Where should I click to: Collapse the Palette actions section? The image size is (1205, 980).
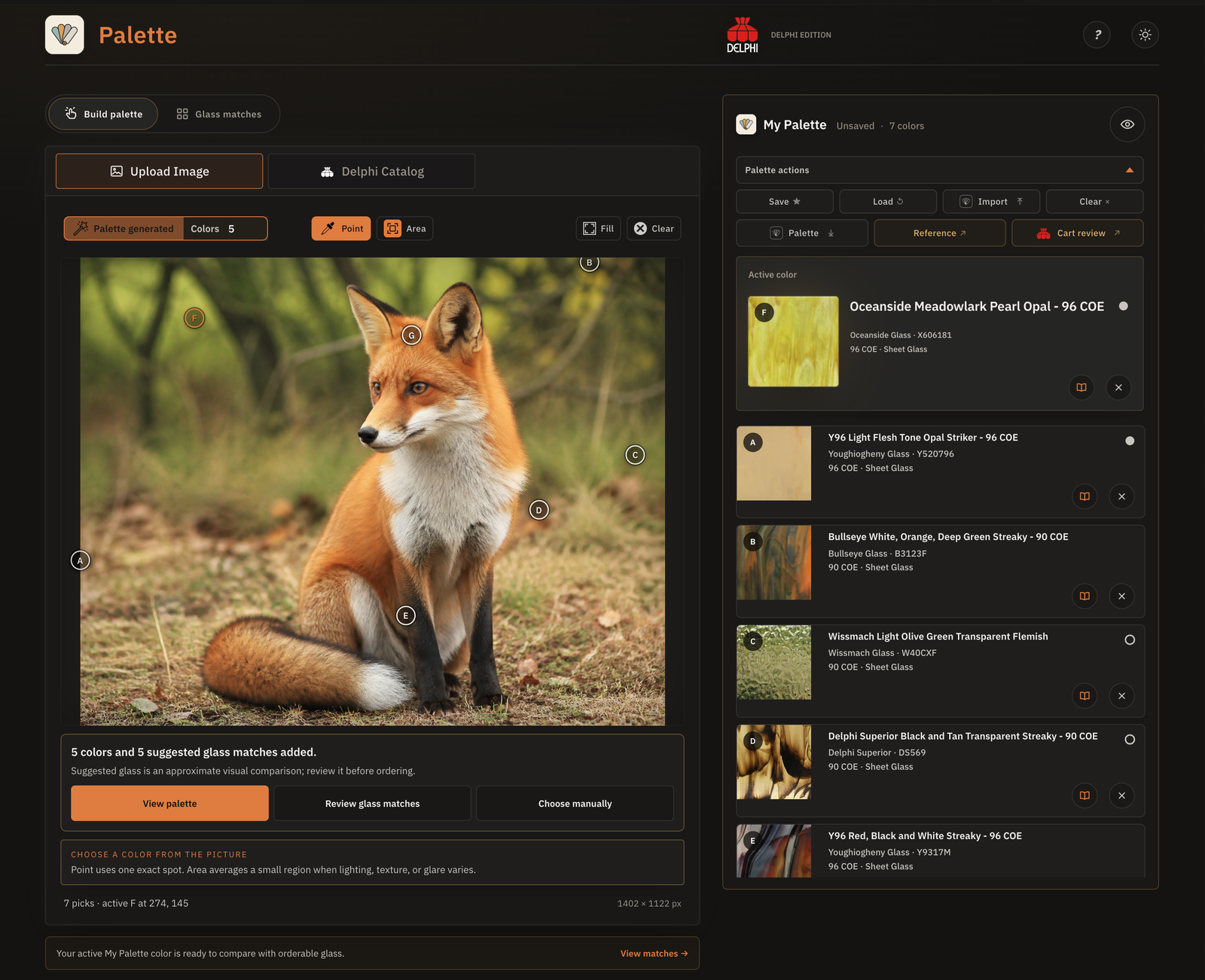tap(939, 170)
